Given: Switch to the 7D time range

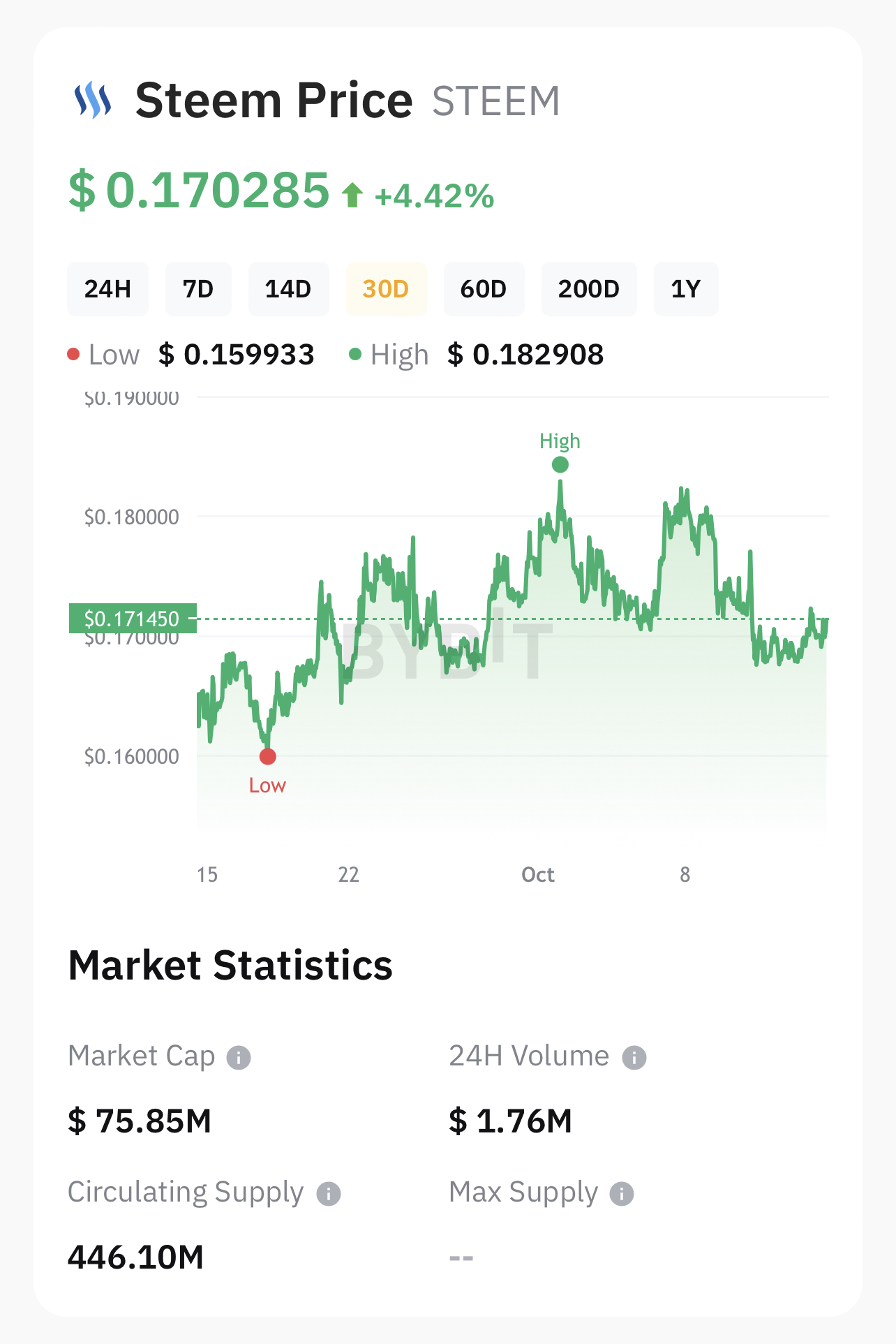Looking at the screenshot, I should click(x=198, y=289).
